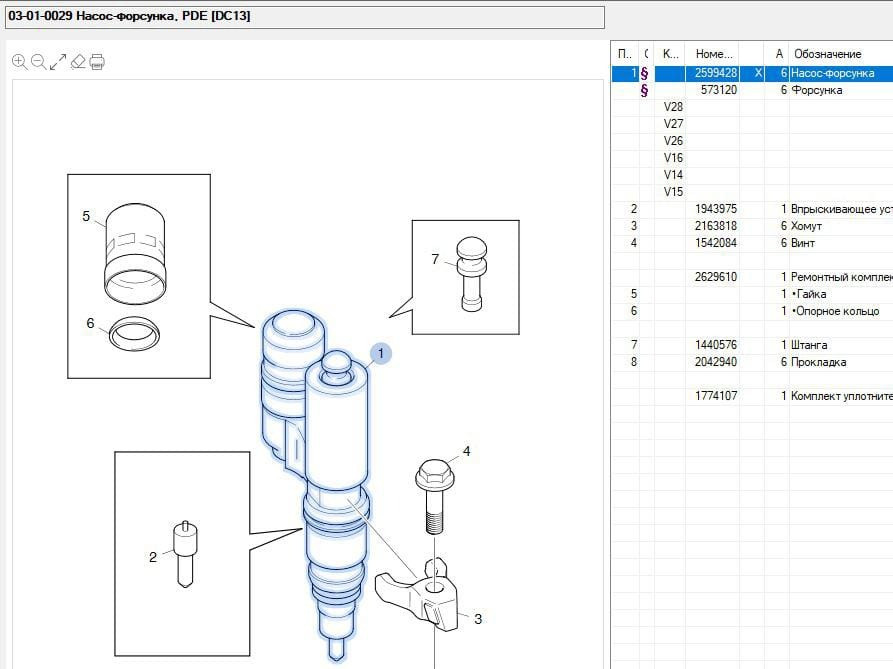The height and width of the screenshot is (669, 893).
Task: Print the diagram using the printer icon
Action: click(97, 62)
